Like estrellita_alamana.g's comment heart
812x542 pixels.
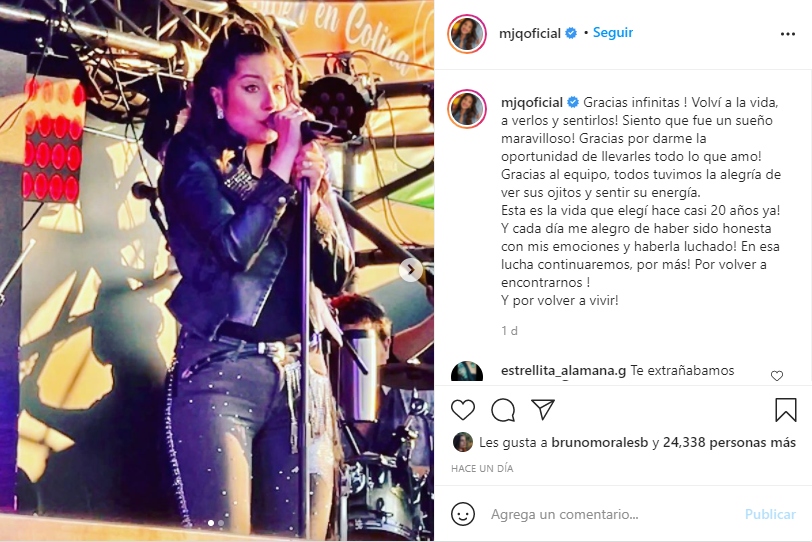click(777, 376)
